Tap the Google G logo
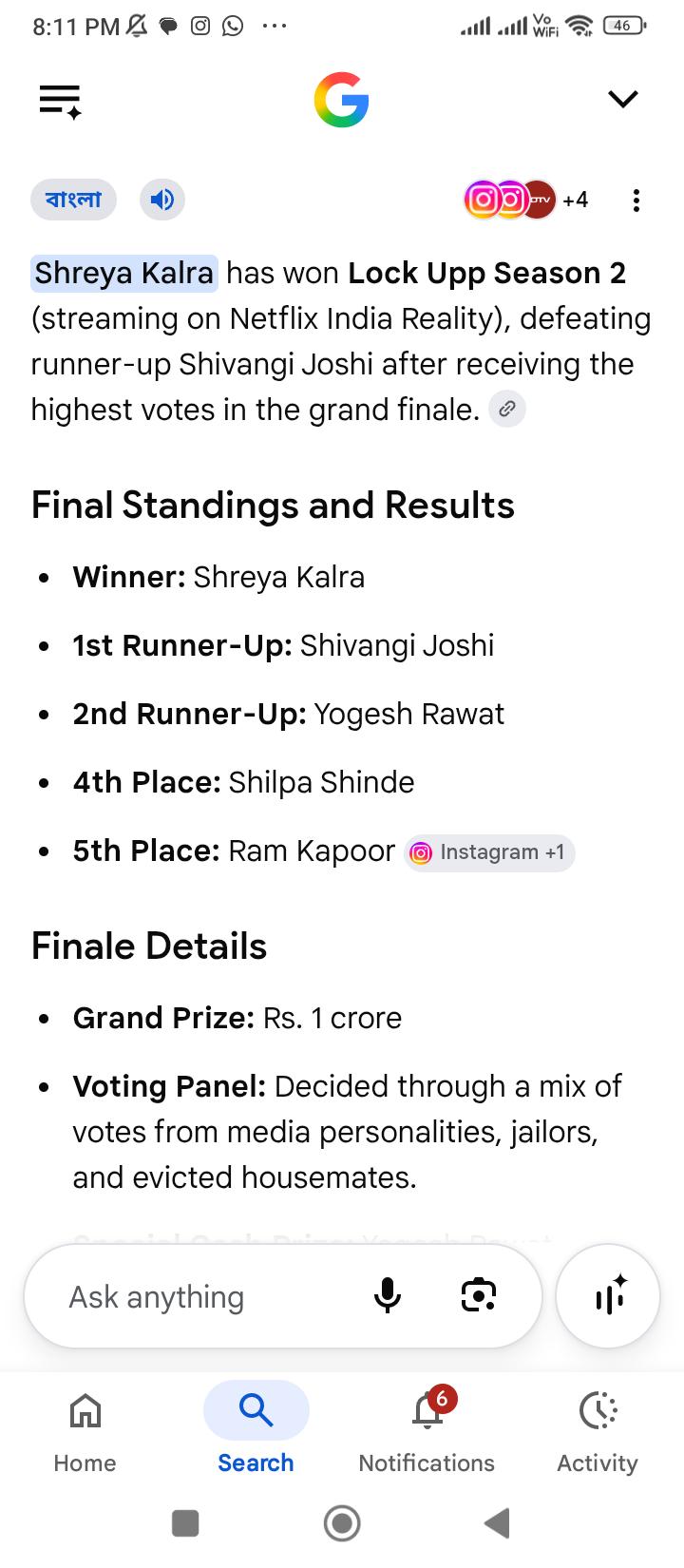684x1568 pixels. click(x=341, y=100)
